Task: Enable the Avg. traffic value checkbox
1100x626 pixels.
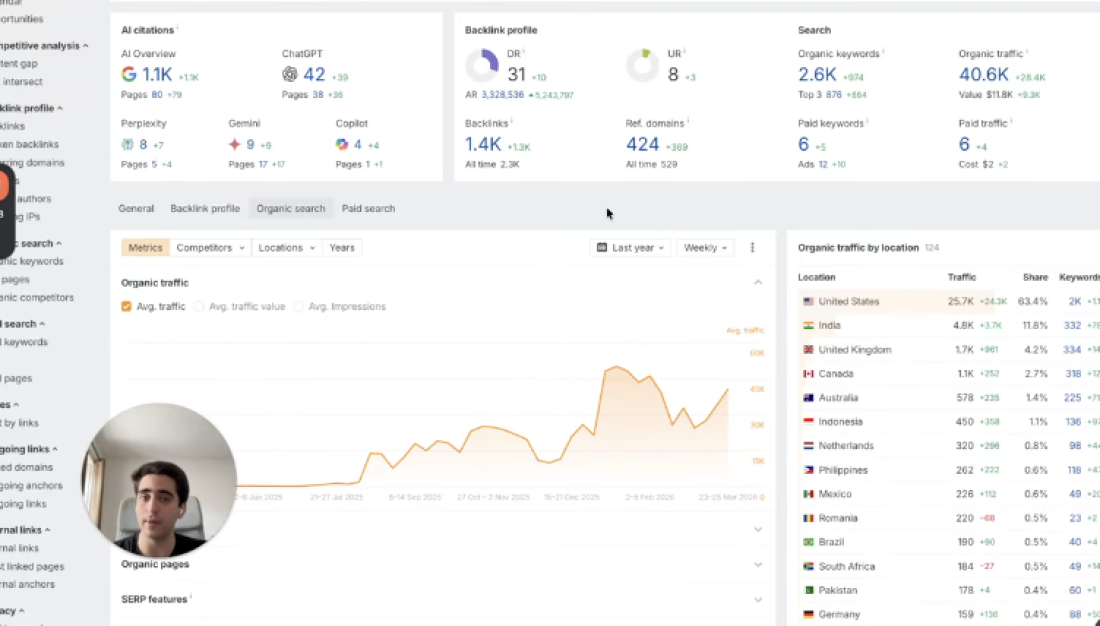Action: (200, 306)
